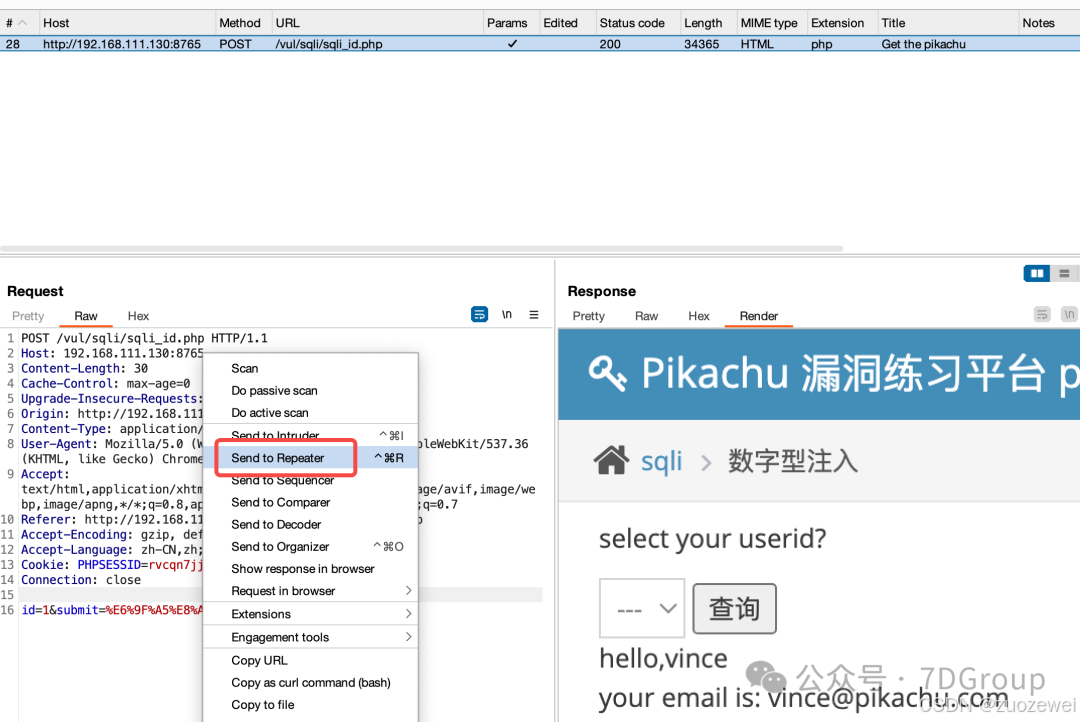1080x722 pixels.
Task: Choose Send to Decoder
Action: coord(311,524)
